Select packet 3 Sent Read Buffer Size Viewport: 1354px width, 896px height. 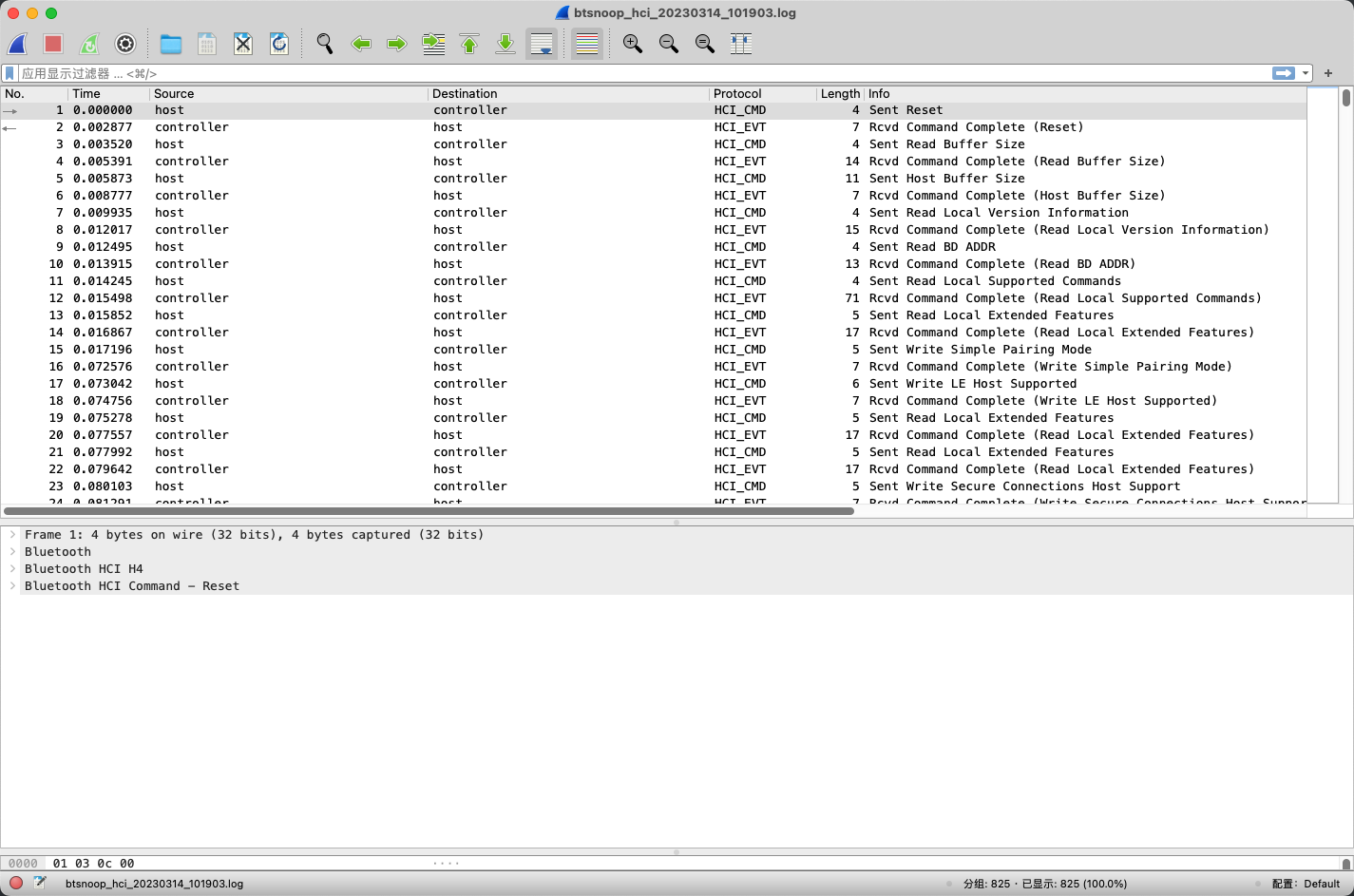point(654,144)
